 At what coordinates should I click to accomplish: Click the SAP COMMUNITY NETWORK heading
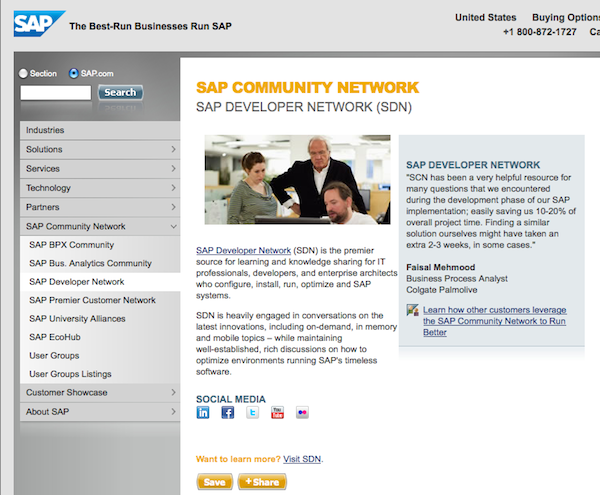tap(308, 88)
